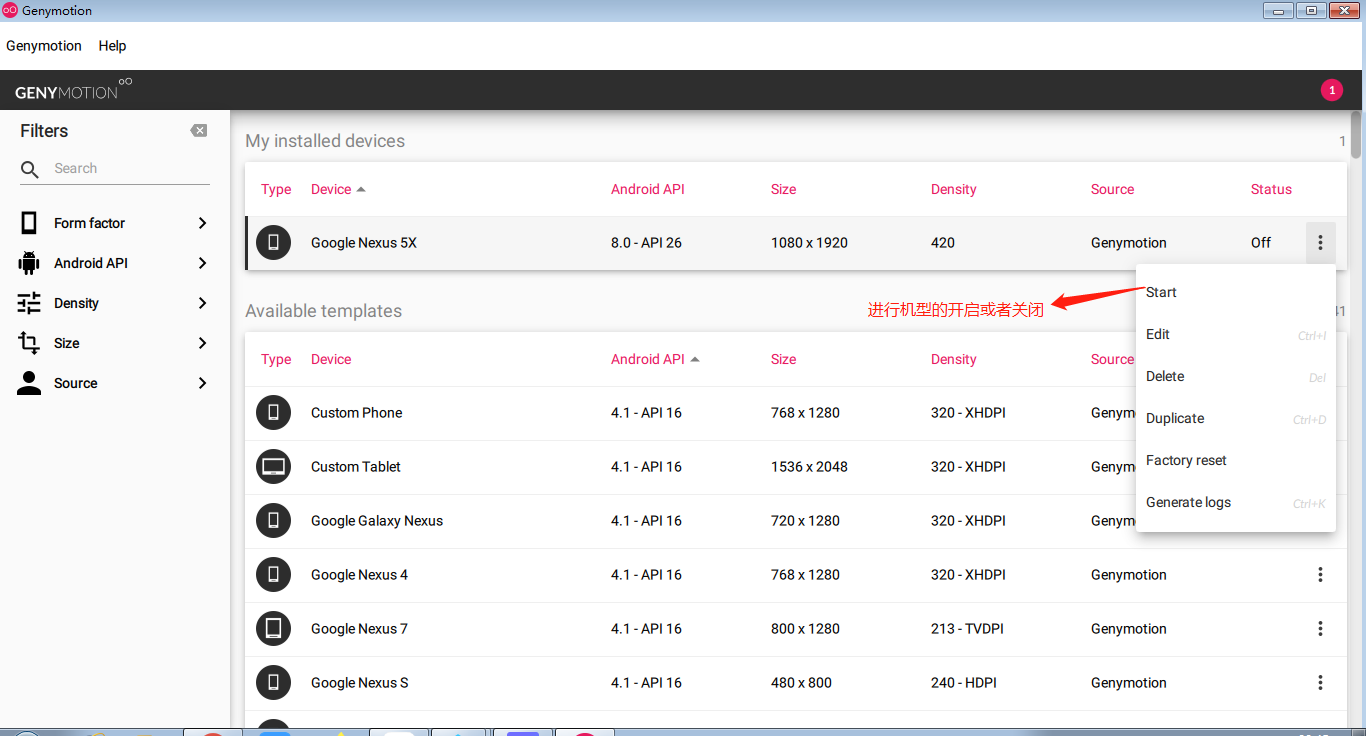Select the Google Nexus 4 template name
The width and height of the screenshot is (1366, 736).
(x=359, y=574)
